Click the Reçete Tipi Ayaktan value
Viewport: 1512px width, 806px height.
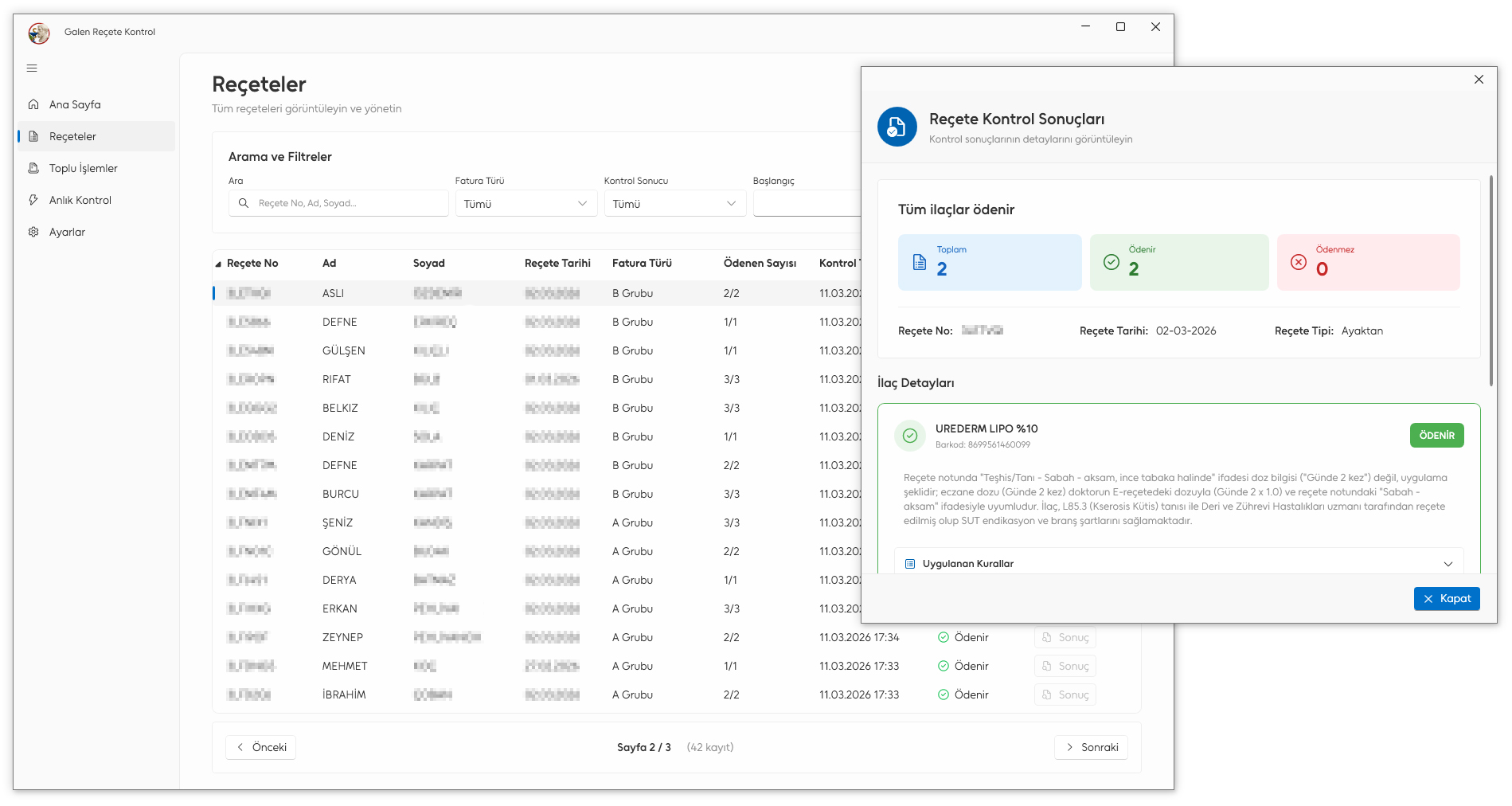(1362, 331)
